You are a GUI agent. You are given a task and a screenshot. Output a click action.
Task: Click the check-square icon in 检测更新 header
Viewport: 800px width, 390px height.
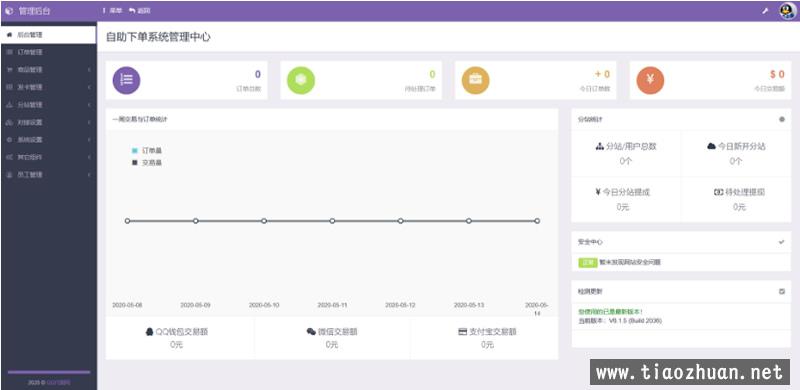(x=782, y=291)
